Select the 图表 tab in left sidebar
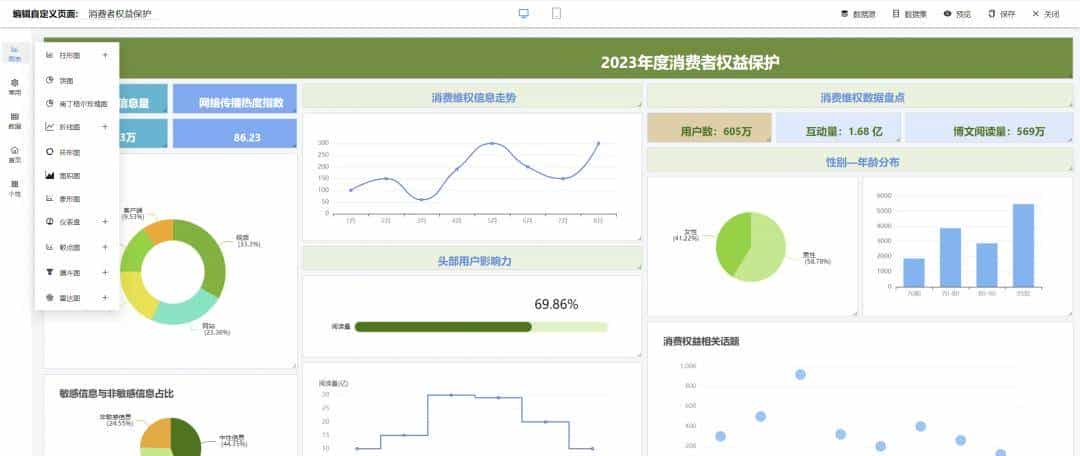The image size is (1080, 456). coord(14,54)
